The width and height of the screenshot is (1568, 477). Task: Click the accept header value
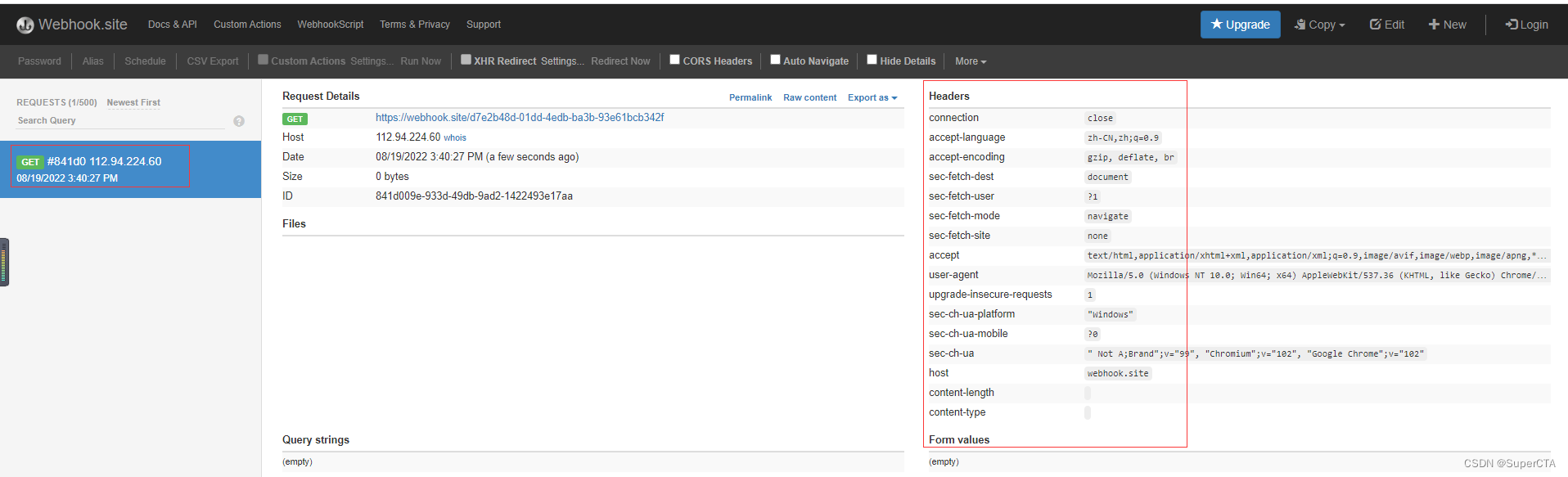1317,256
